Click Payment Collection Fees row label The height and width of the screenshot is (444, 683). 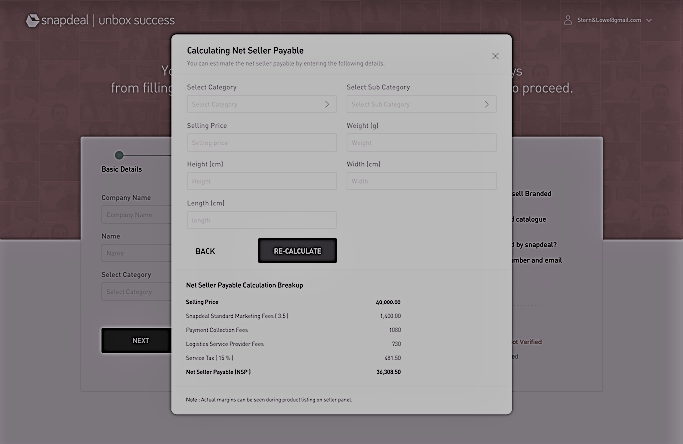pyautogui.click(x=216, y=330)
